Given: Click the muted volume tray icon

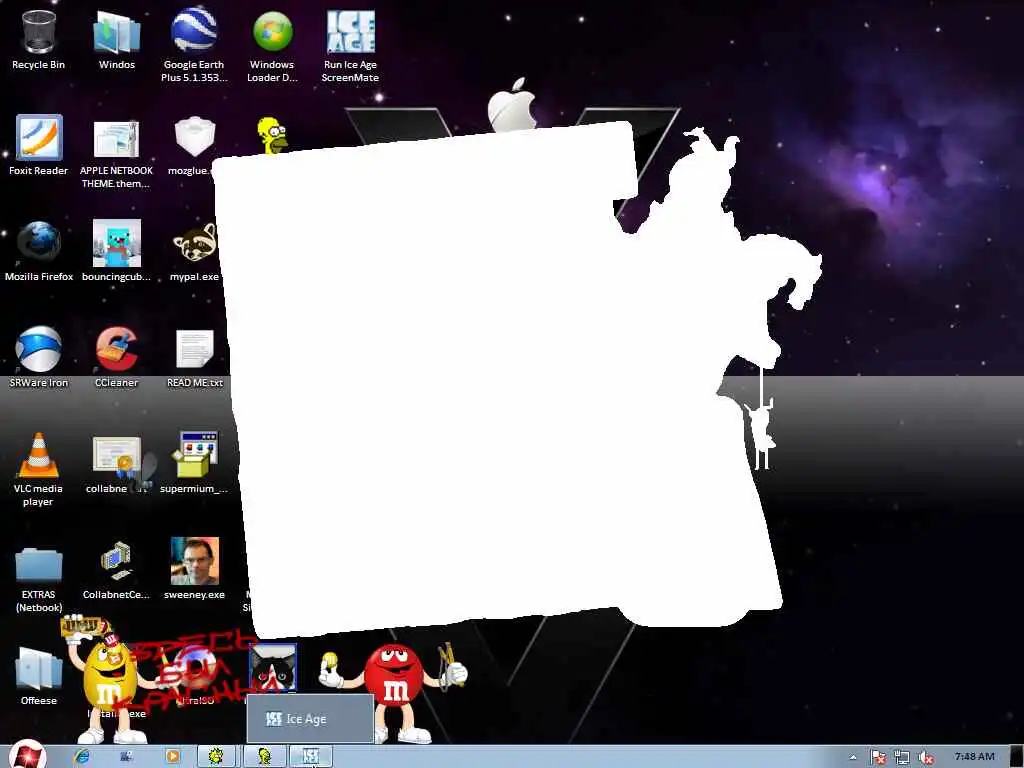Looking at the screenshot, I should pos(925,758).
